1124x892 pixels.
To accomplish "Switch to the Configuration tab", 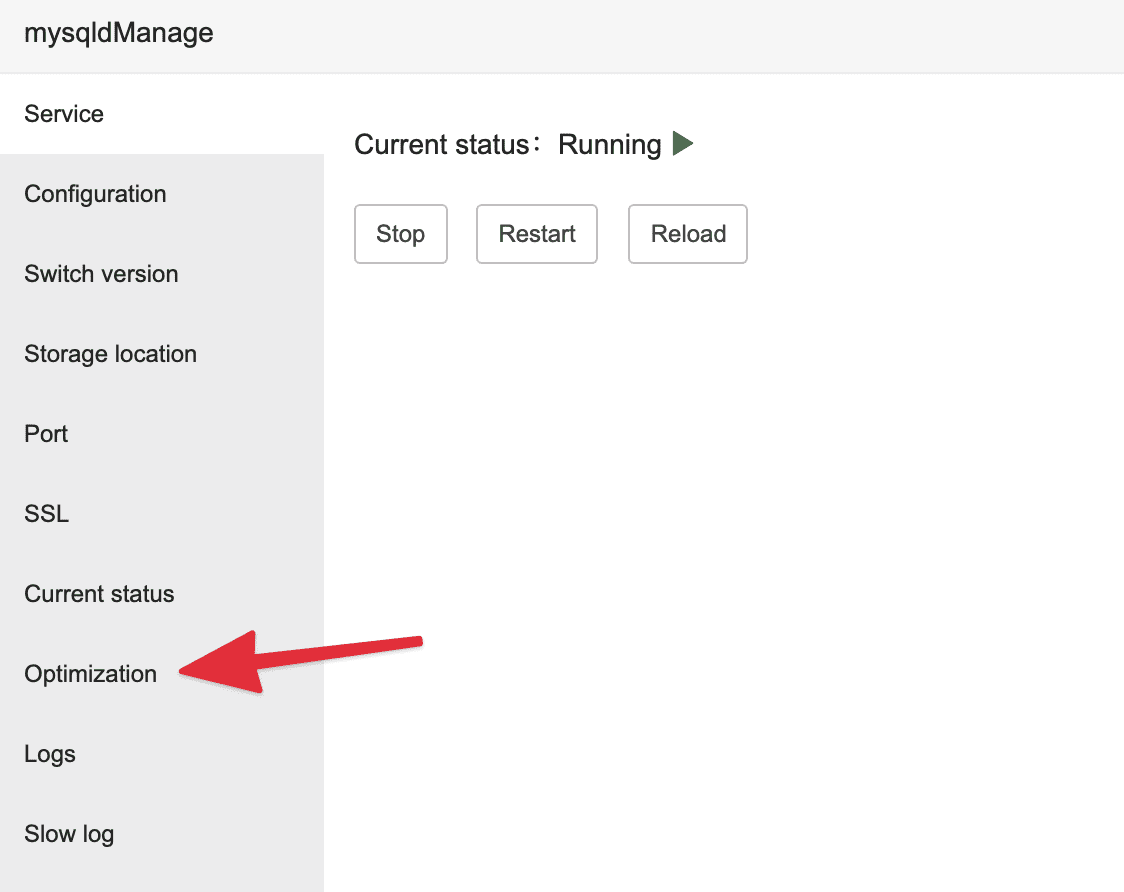I will (x=95, y=194).
